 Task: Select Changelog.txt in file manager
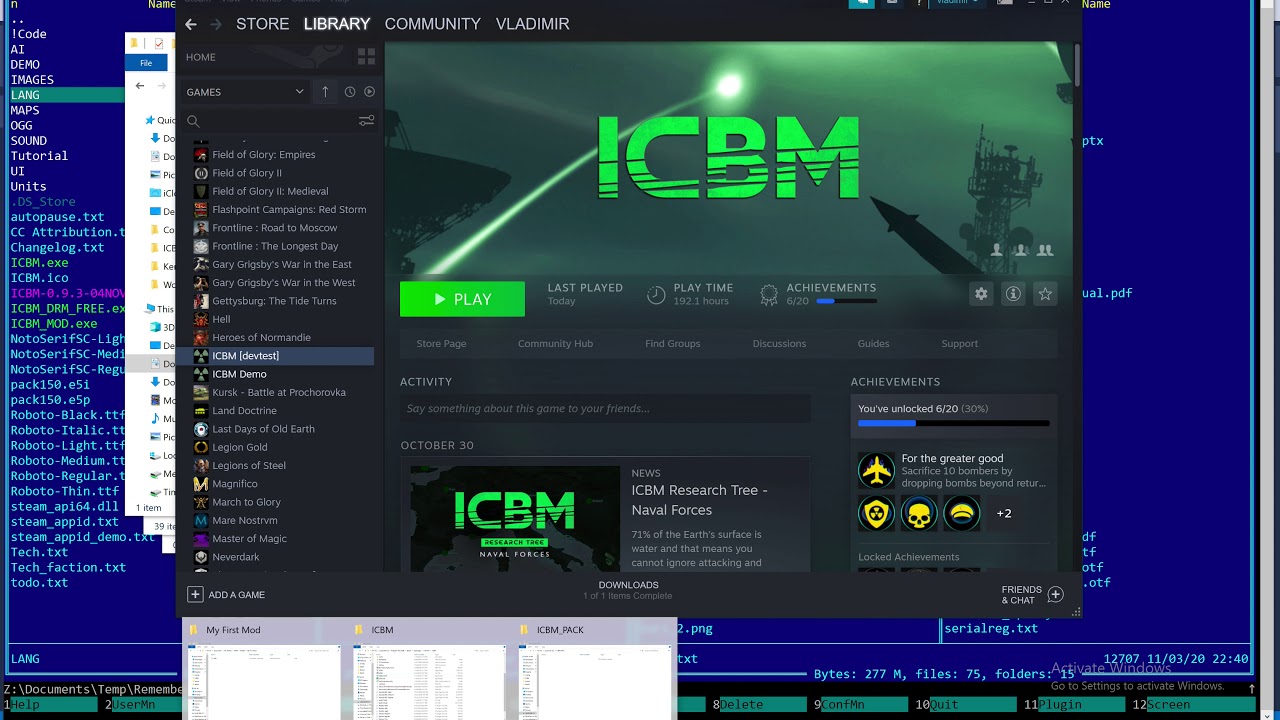coord(57,247)
